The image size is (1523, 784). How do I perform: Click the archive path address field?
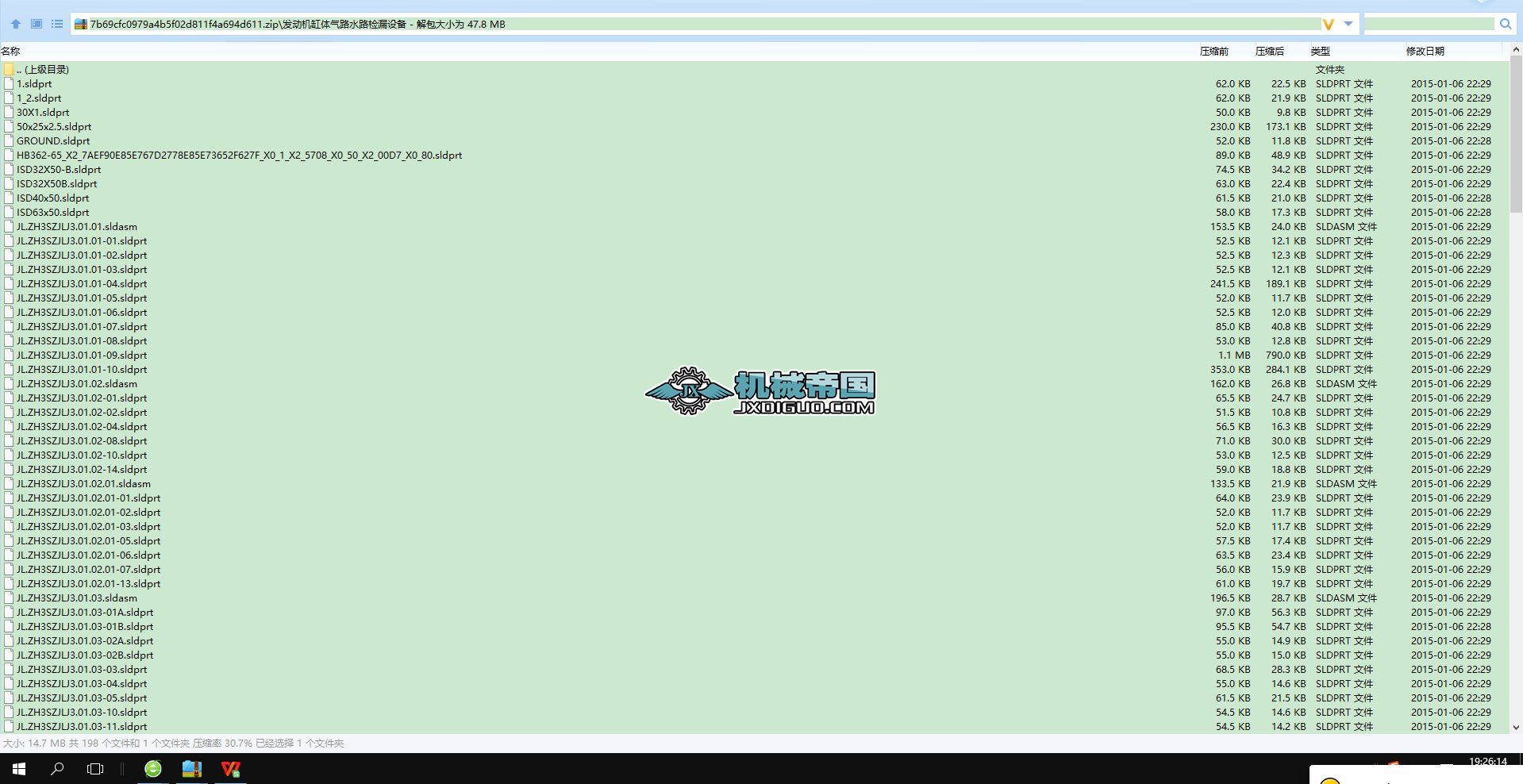[x=705, y=24]
